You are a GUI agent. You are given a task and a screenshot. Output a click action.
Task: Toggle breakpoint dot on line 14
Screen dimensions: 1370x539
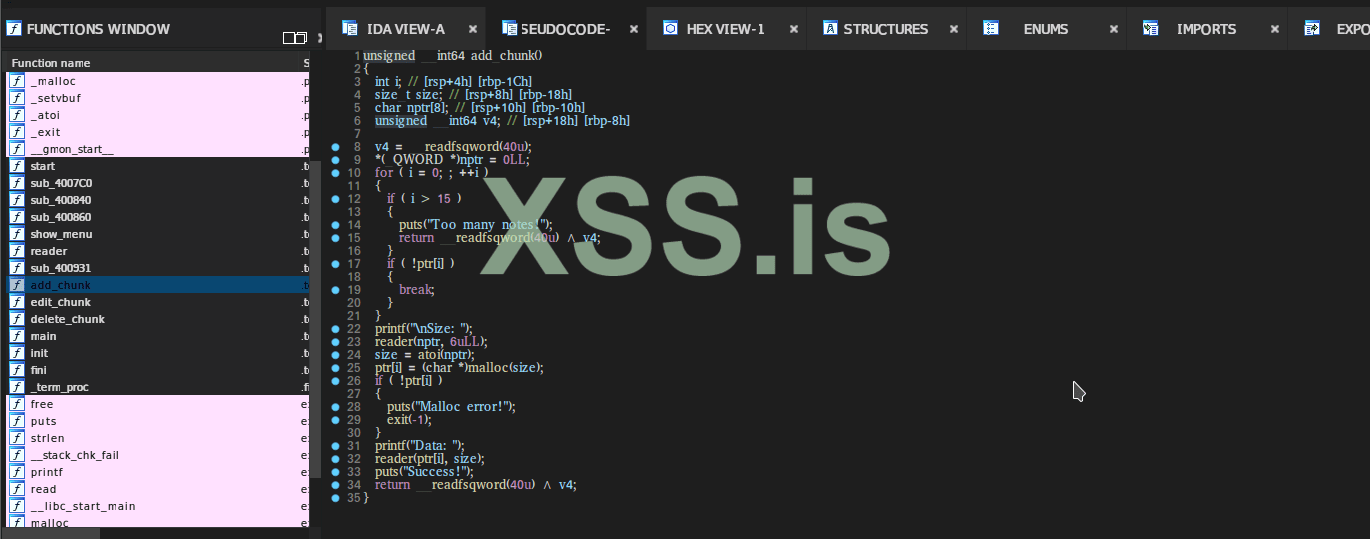point(337,225)
